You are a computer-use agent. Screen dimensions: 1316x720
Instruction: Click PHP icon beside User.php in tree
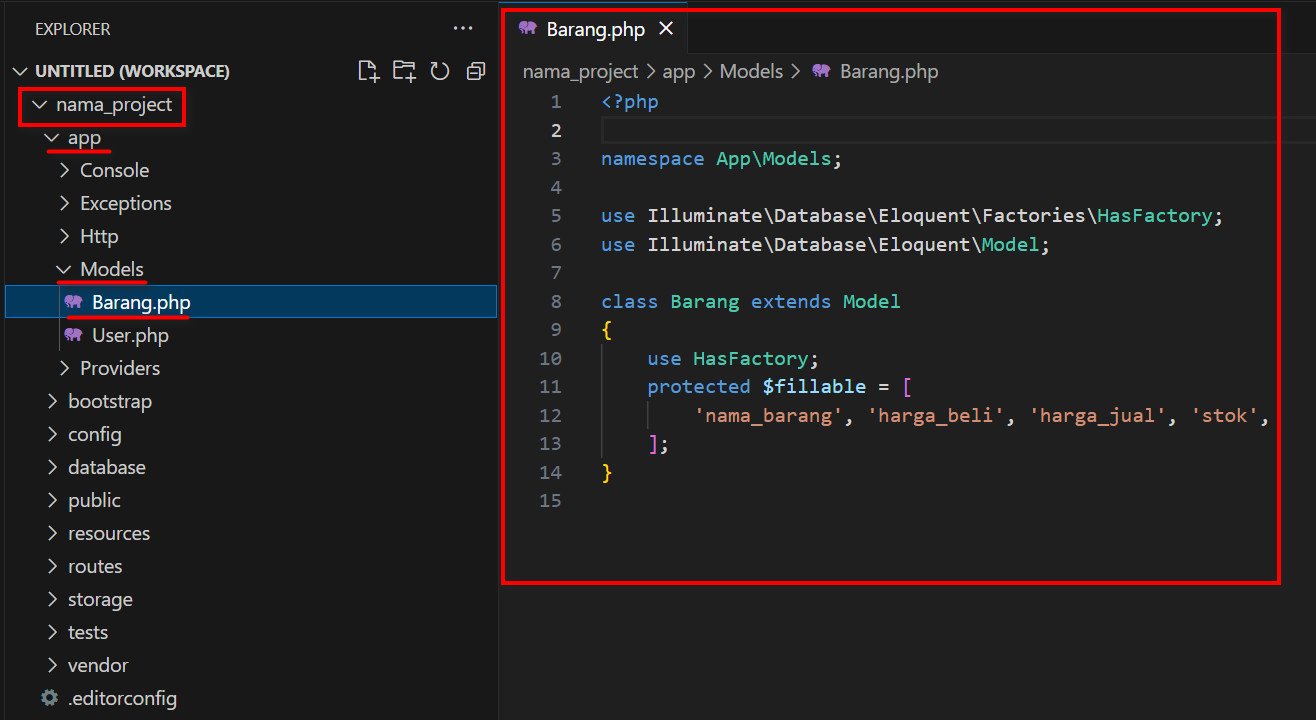point(73,335)
